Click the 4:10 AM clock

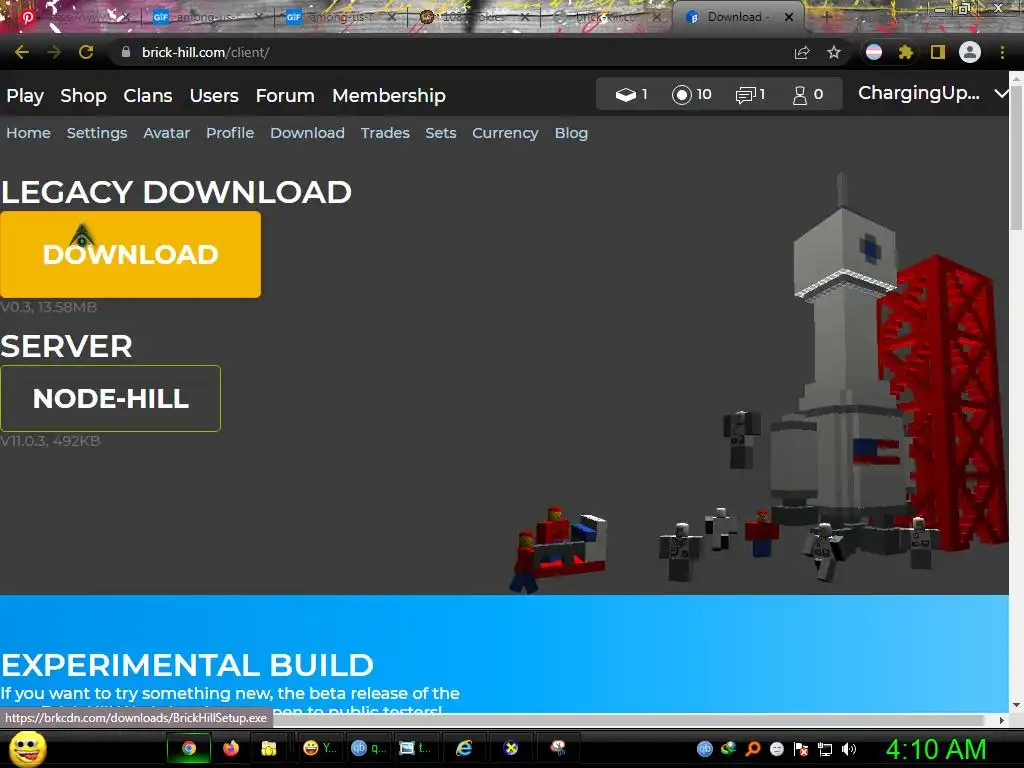coord(935,749)
